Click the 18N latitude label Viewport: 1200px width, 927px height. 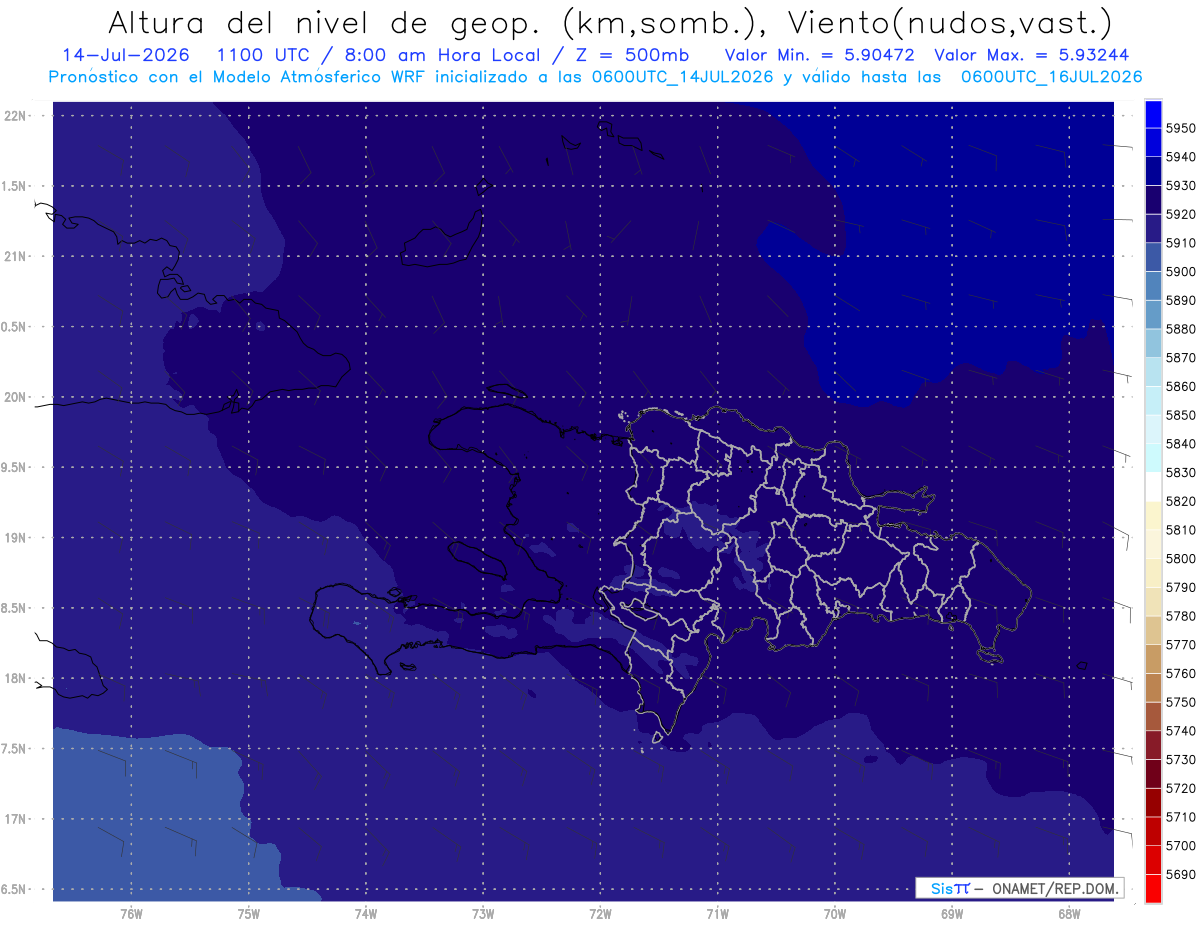[x=15, y=678]
